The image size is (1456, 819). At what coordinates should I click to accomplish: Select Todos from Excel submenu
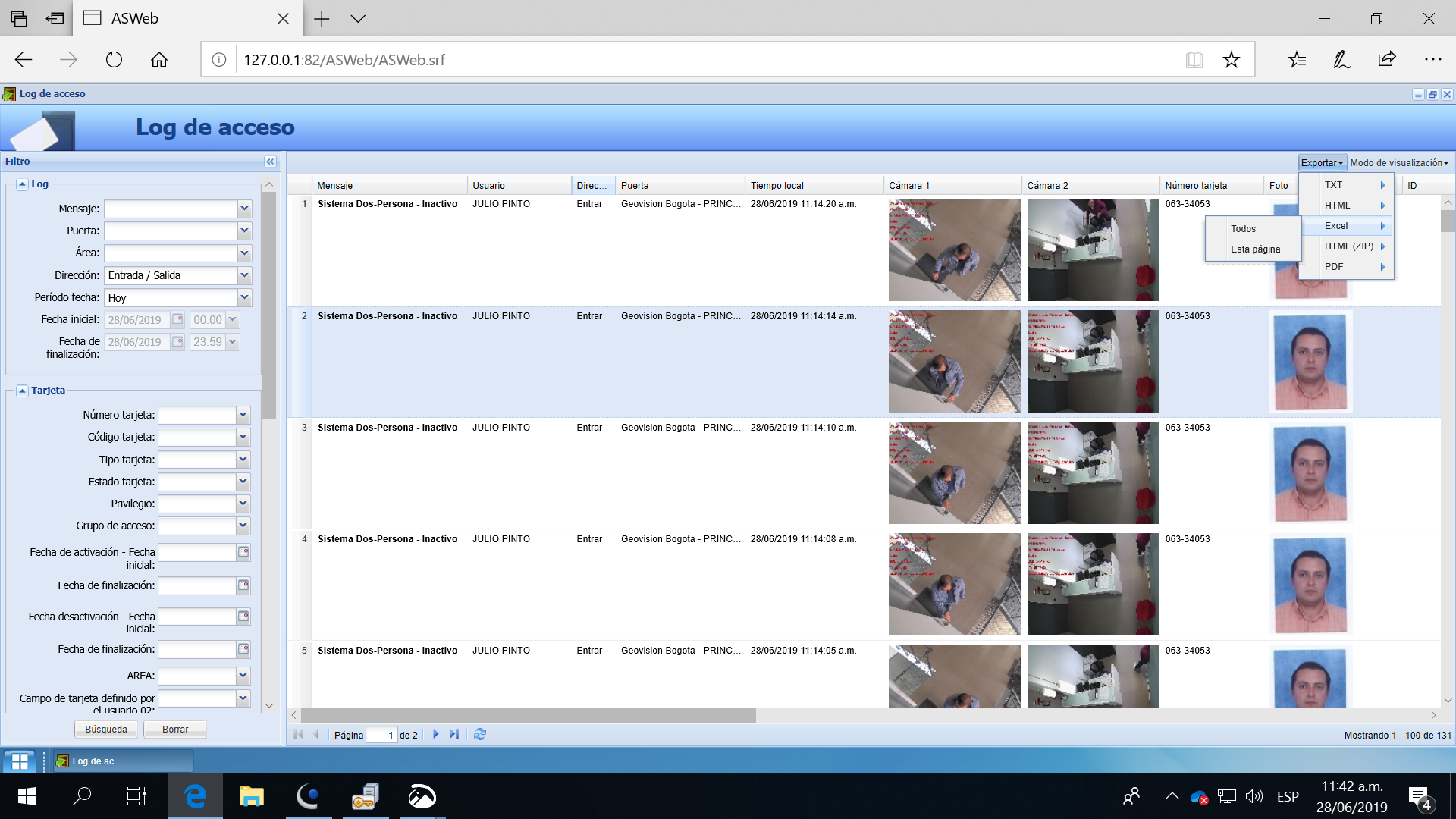coord(1243,228)
